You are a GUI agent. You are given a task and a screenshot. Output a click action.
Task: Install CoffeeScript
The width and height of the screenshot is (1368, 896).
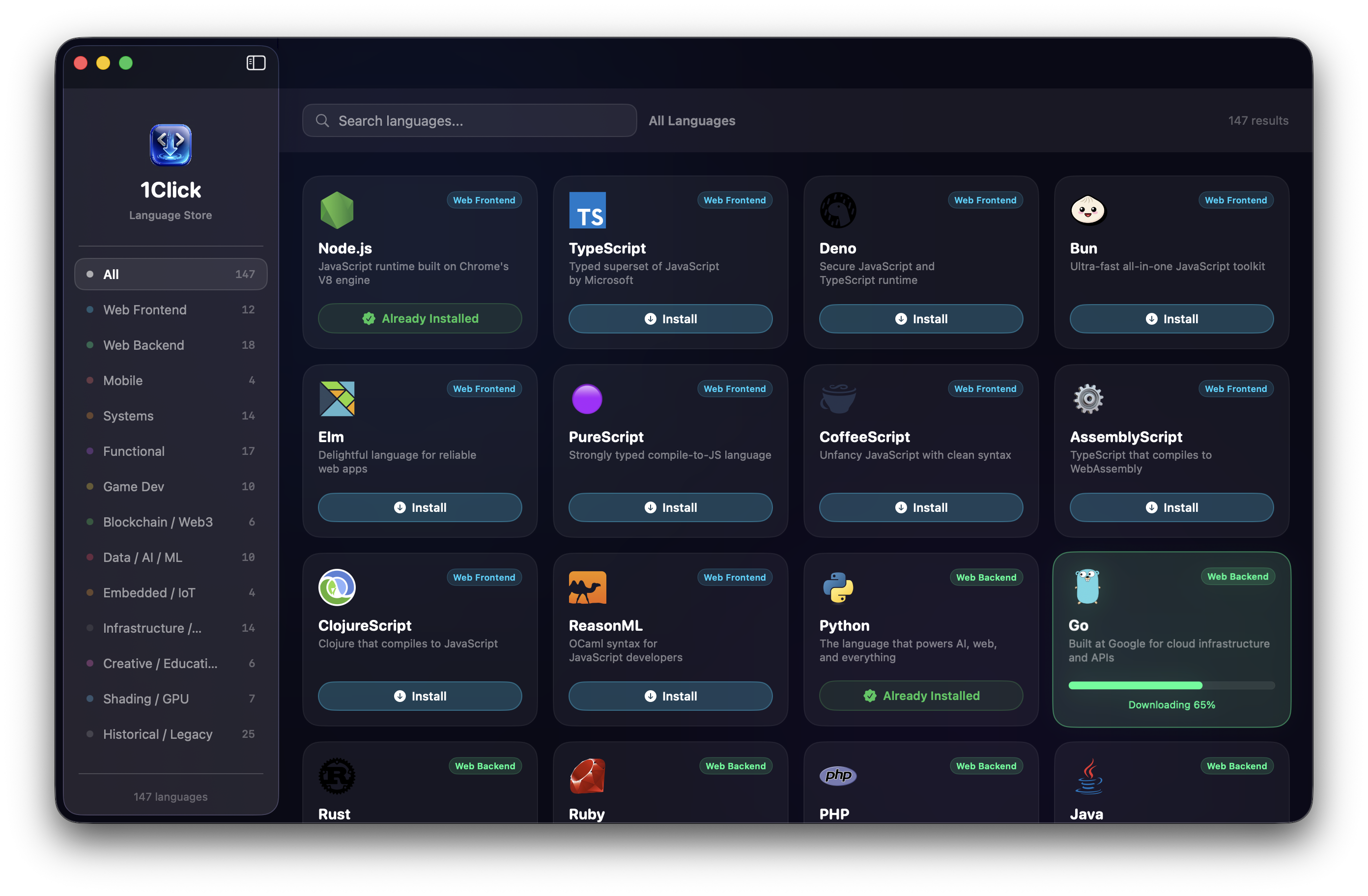[921, 507]
